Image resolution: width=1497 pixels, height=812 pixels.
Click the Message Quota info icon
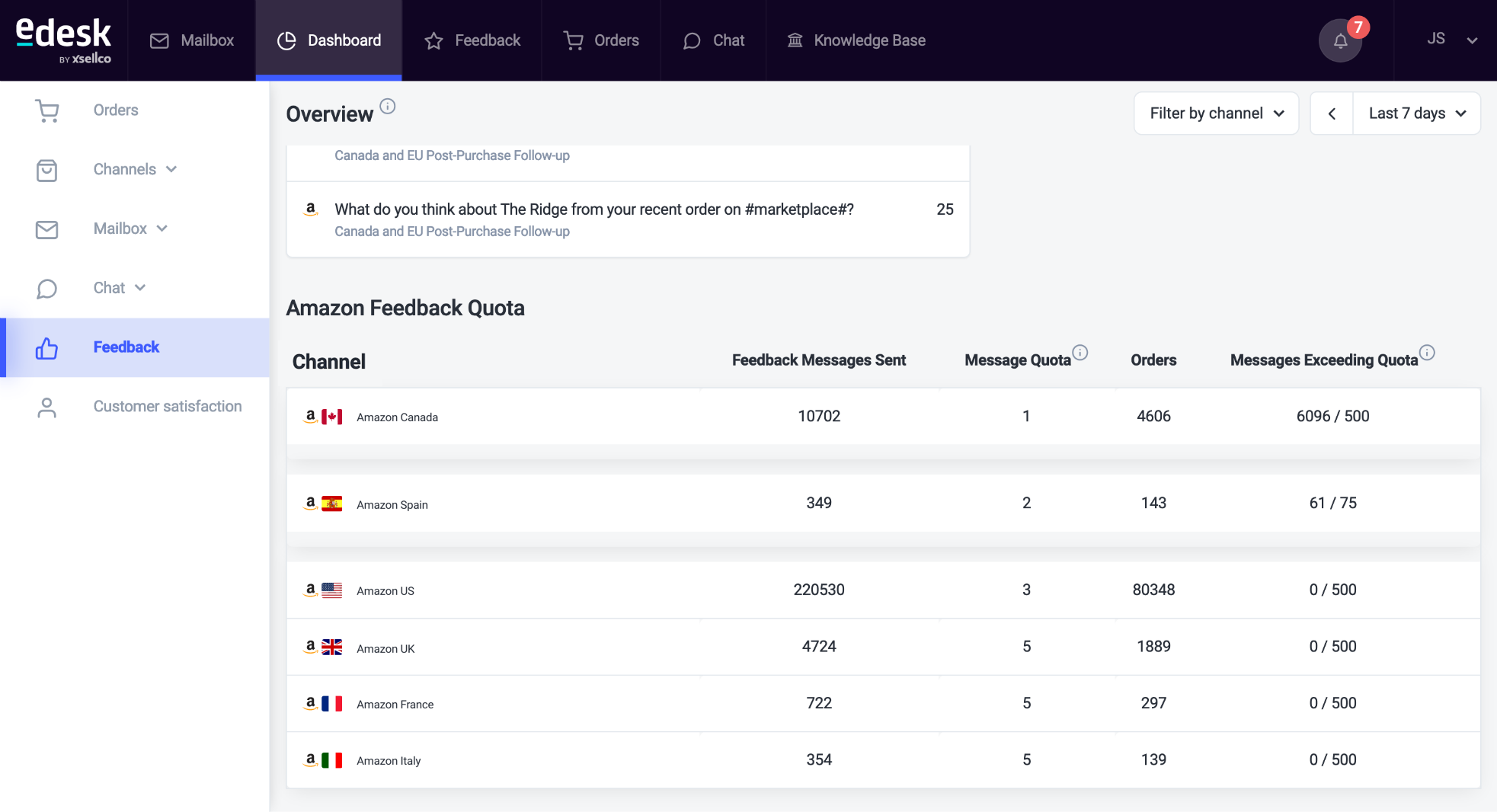(x=1080, y=352)
